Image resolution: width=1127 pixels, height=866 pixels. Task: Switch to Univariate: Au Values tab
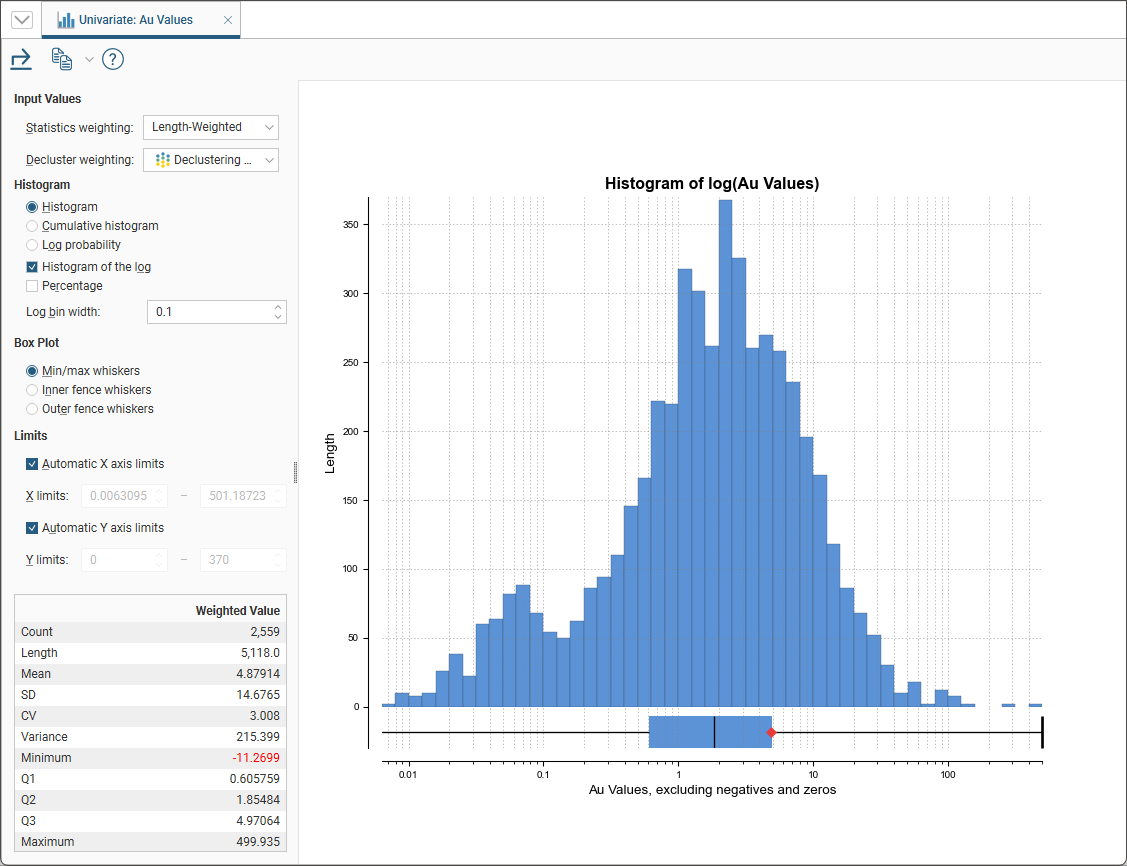[x=136, y=20]
